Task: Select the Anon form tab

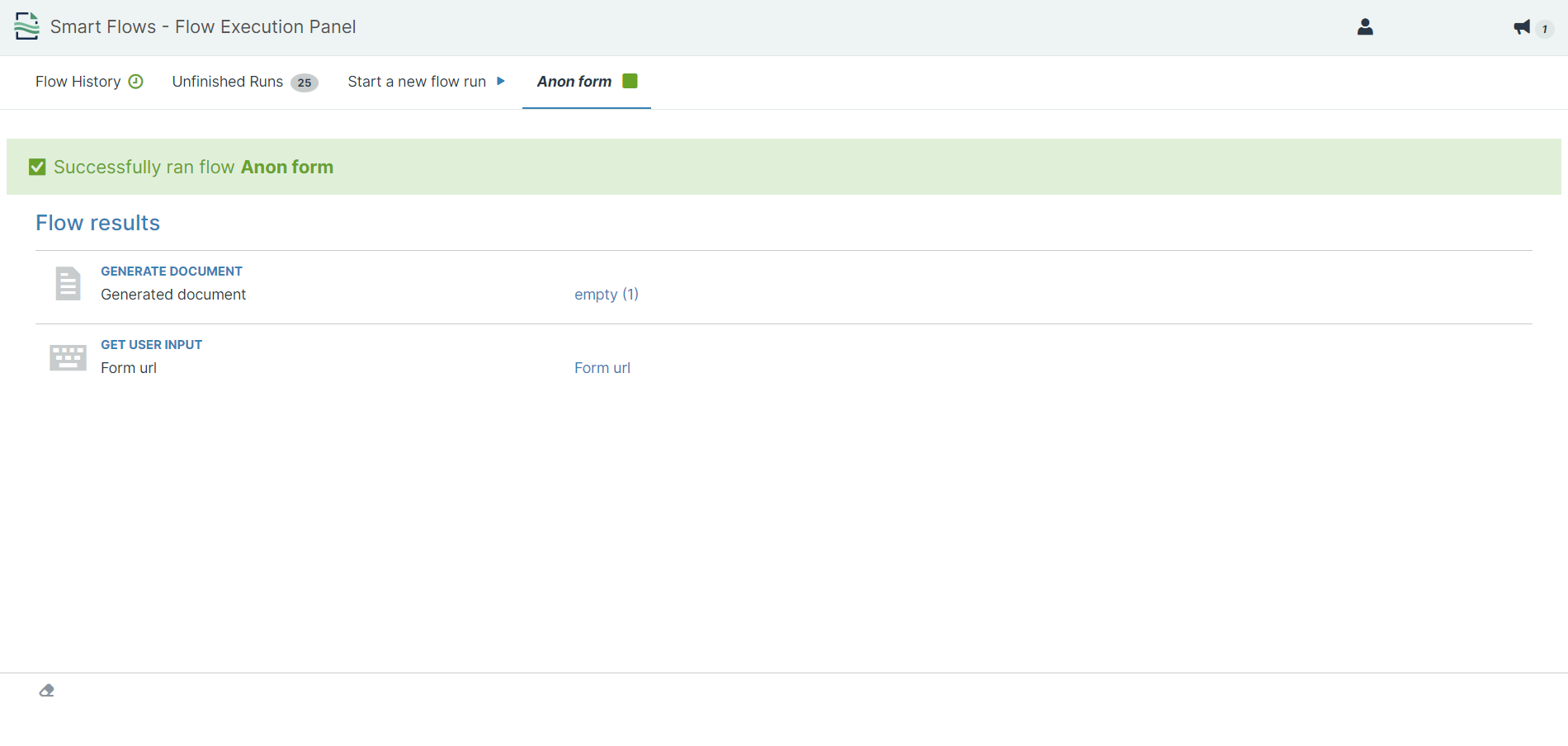Action: tap(574, 82)
